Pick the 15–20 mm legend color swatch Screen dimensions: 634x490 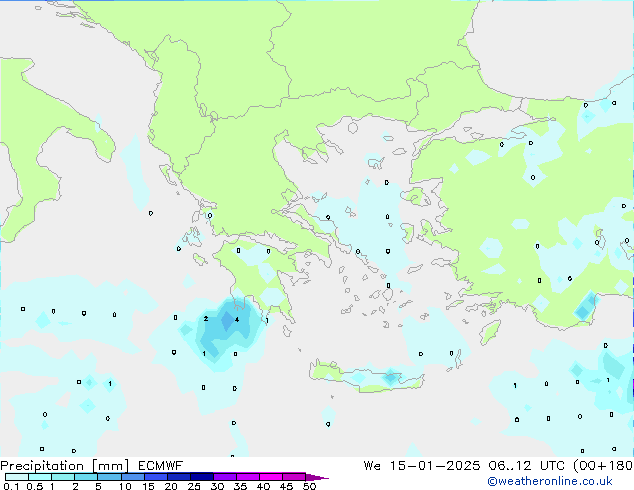tap(156, 477)
